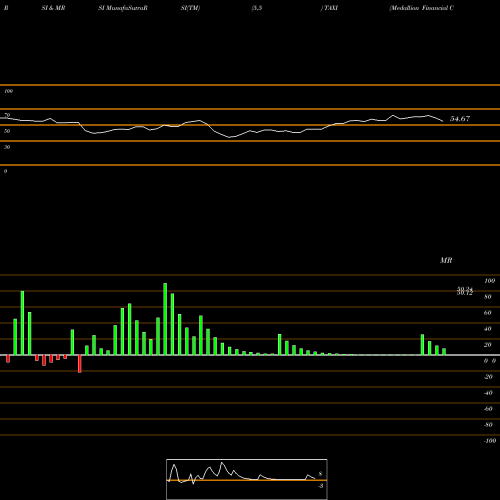Click the 70 level label on the RSI axis
The height and width of the screenshot is (500, 500).
coord(7,115)
